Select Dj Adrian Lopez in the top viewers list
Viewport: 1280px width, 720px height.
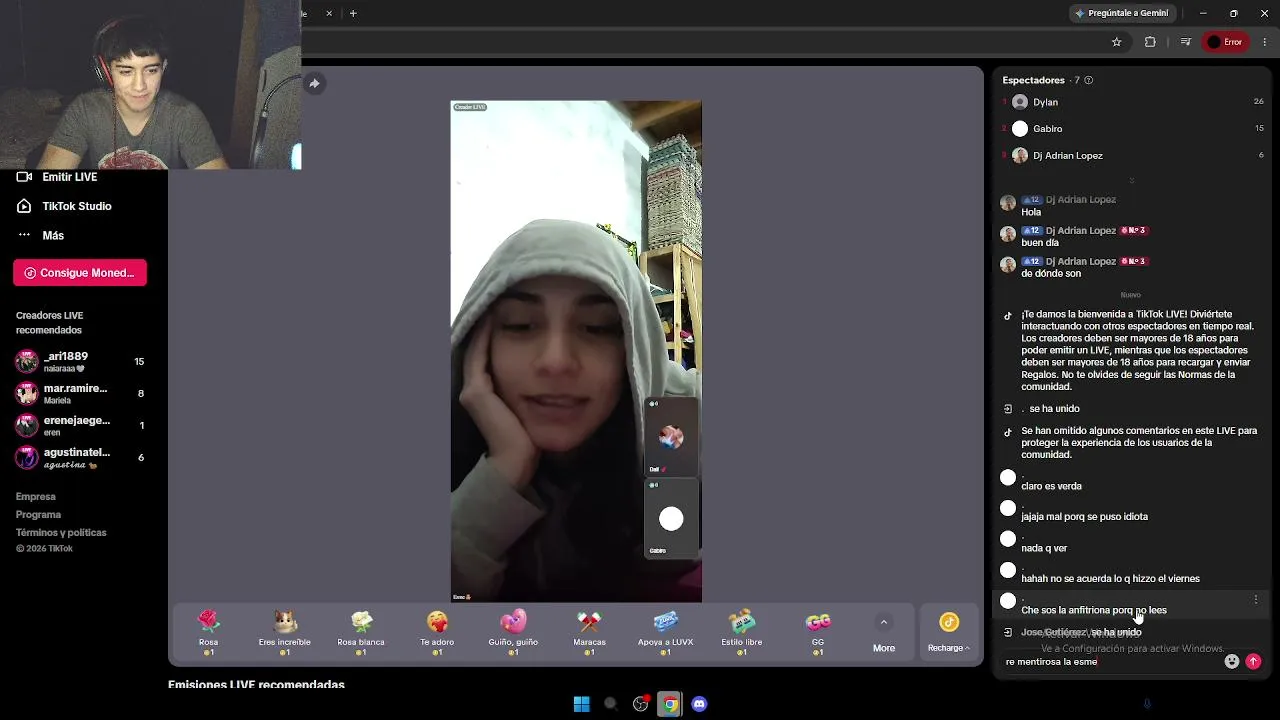(1132, 156)
